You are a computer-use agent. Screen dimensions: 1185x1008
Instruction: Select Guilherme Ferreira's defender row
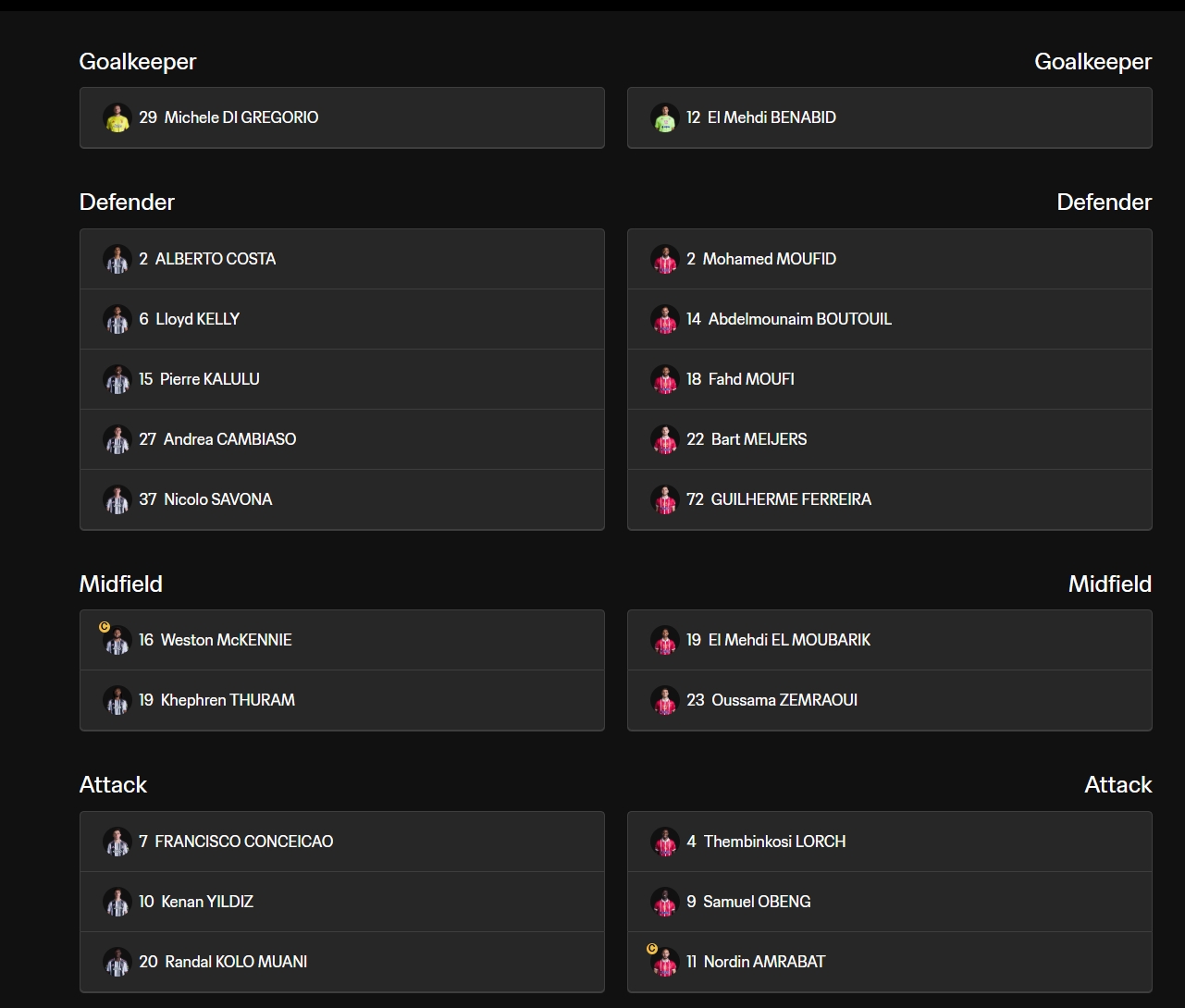click(890, 499)
